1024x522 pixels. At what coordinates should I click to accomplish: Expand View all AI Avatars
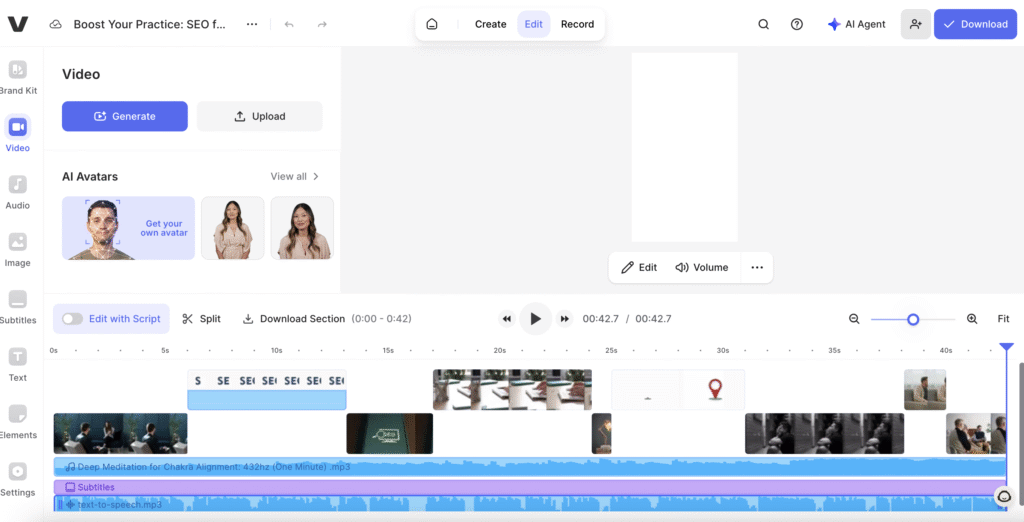[295, 176]
